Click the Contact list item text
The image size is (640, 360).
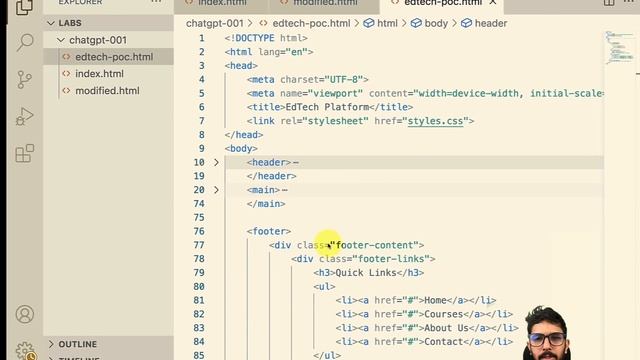[x=443, y=342]
